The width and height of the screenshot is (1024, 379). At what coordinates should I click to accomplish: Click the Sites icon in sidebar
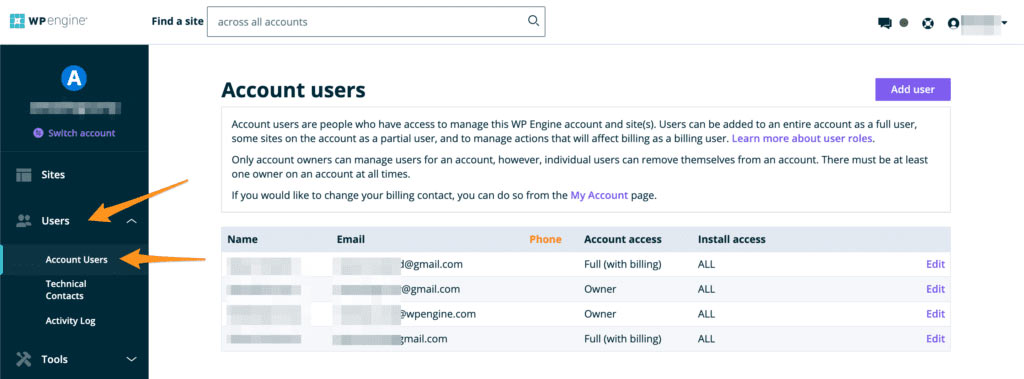point(24,174)
